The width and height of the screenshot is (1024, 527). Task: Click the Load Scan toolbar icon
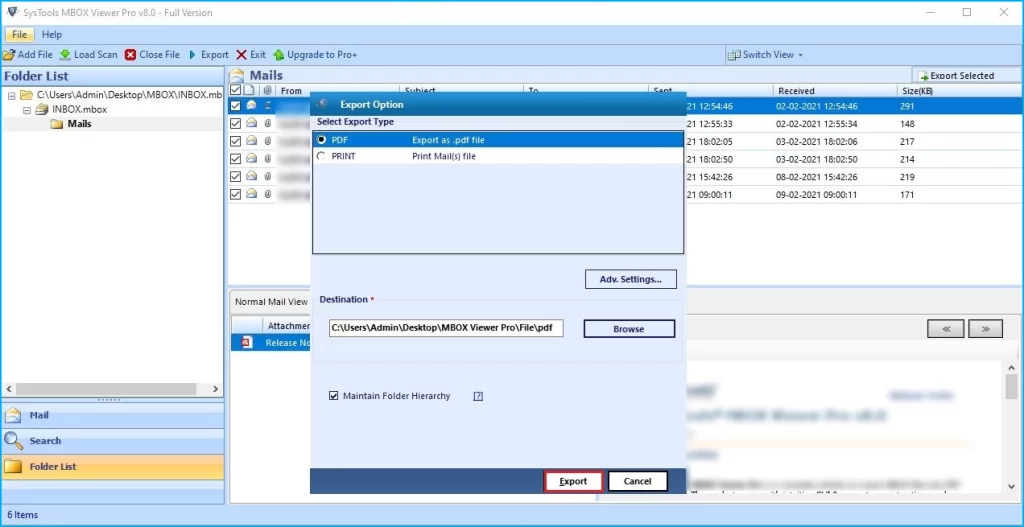coord(65,55)
